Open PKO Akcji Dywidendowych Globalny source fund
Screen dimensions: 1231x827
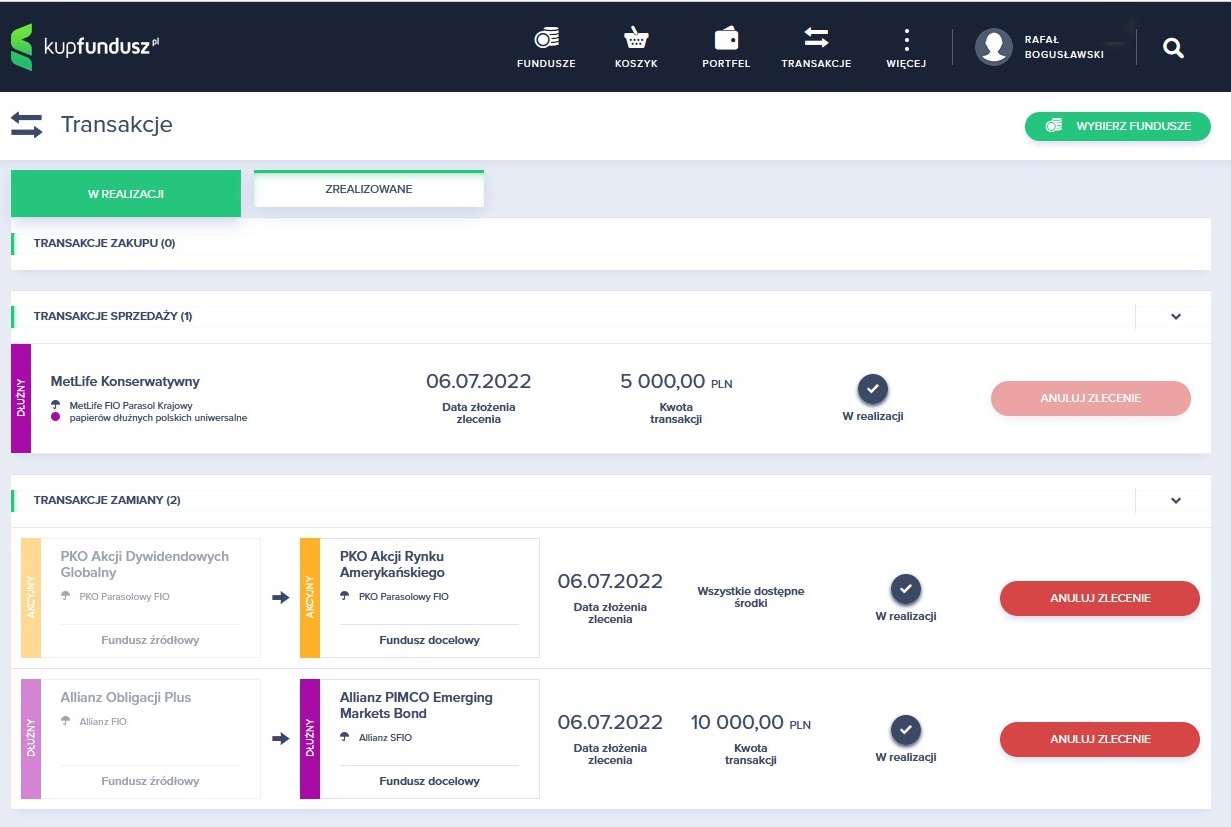(x=145, y=564)
